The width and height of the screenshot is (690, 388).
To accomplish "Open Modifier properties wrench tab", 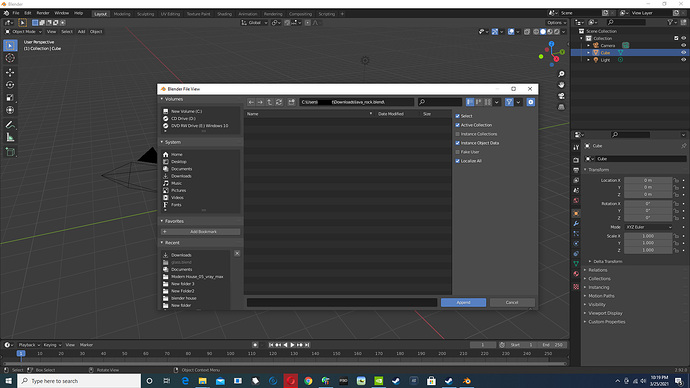I will [x=576, y=223].
